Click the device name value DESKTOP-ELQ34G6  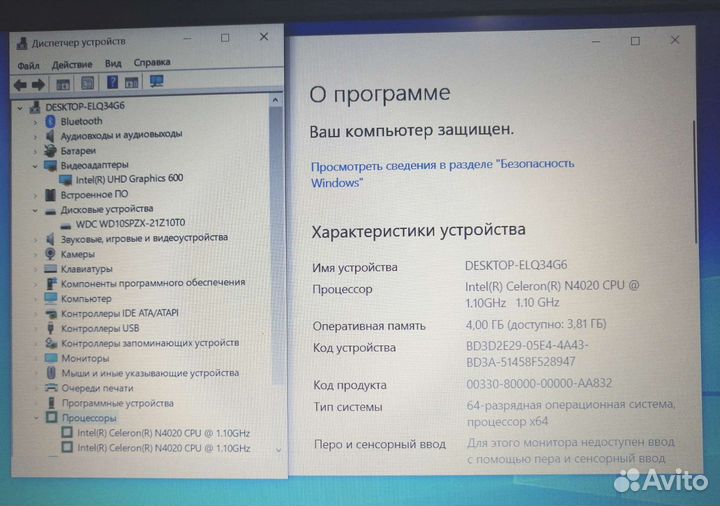pyautogui.click(x=516, y=265)
